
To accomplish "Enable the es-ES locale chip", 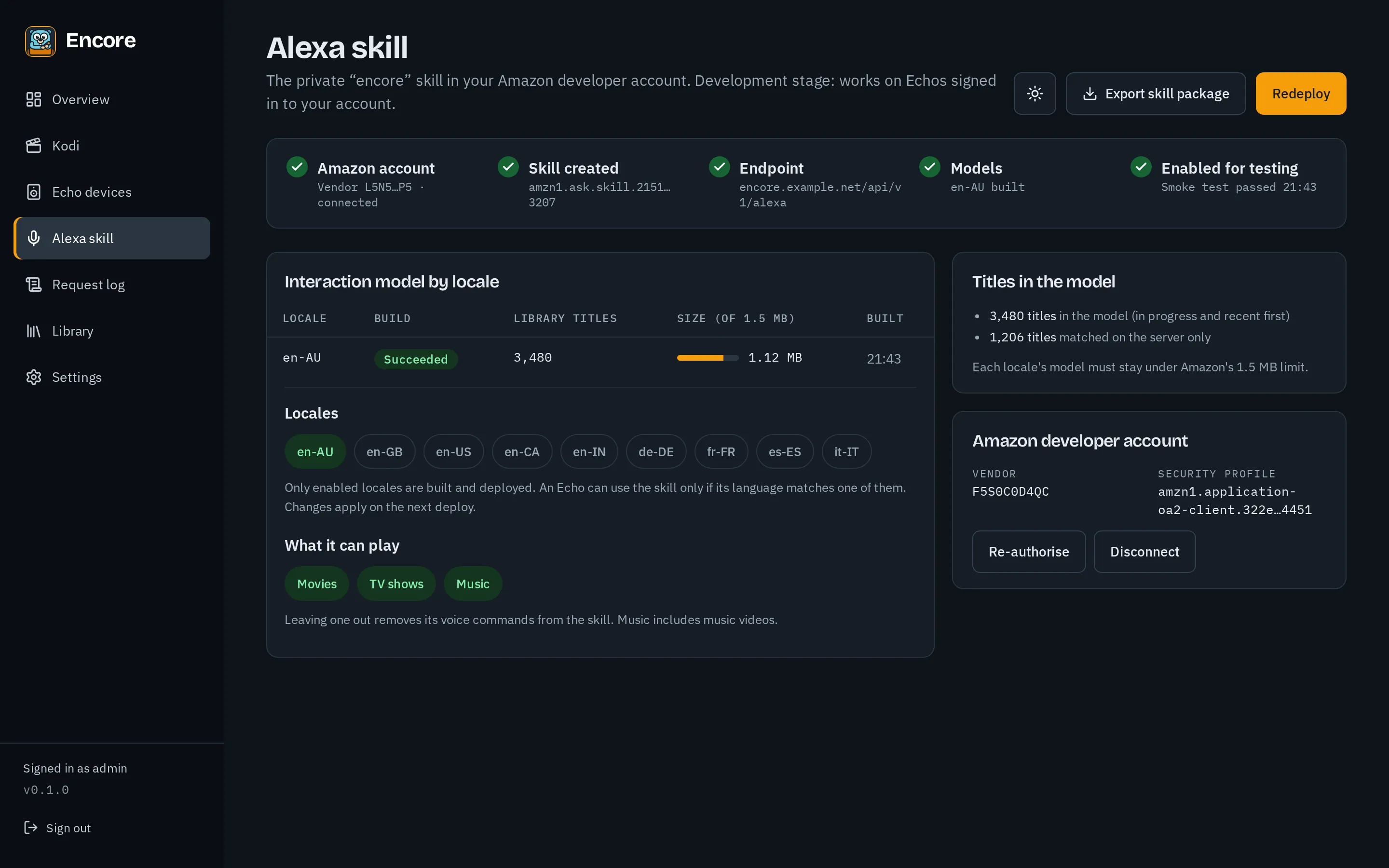I will (x=785, y=452).
